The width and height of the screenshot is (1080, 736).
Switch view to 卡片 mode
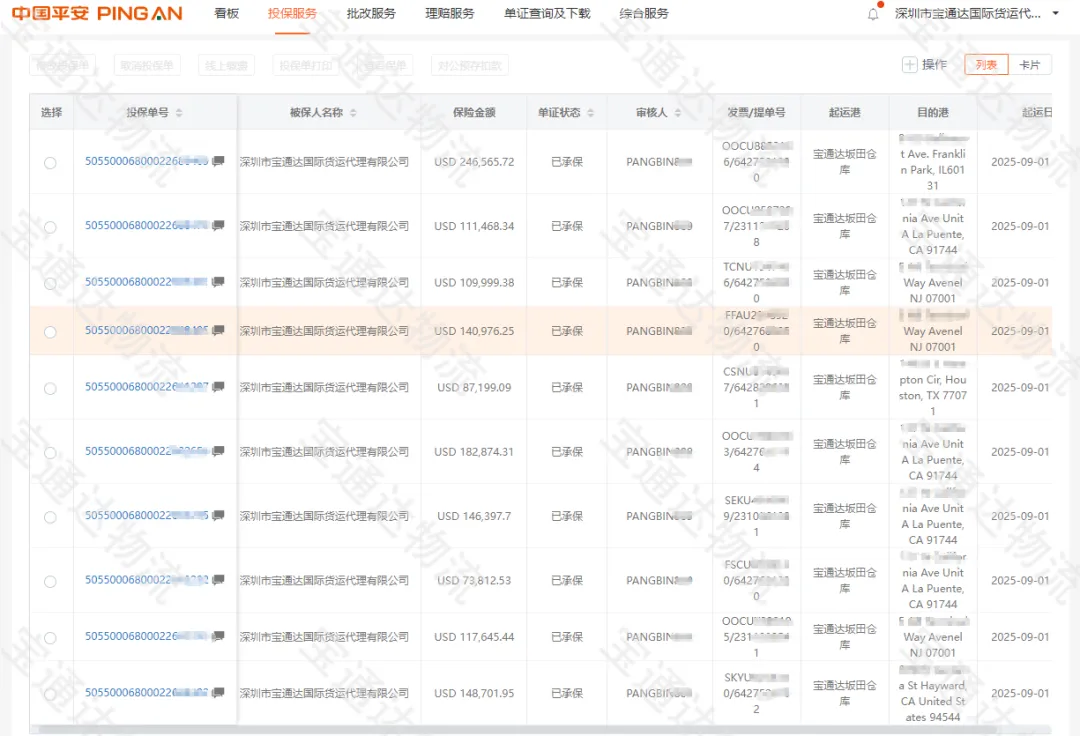pos(1032,64)
